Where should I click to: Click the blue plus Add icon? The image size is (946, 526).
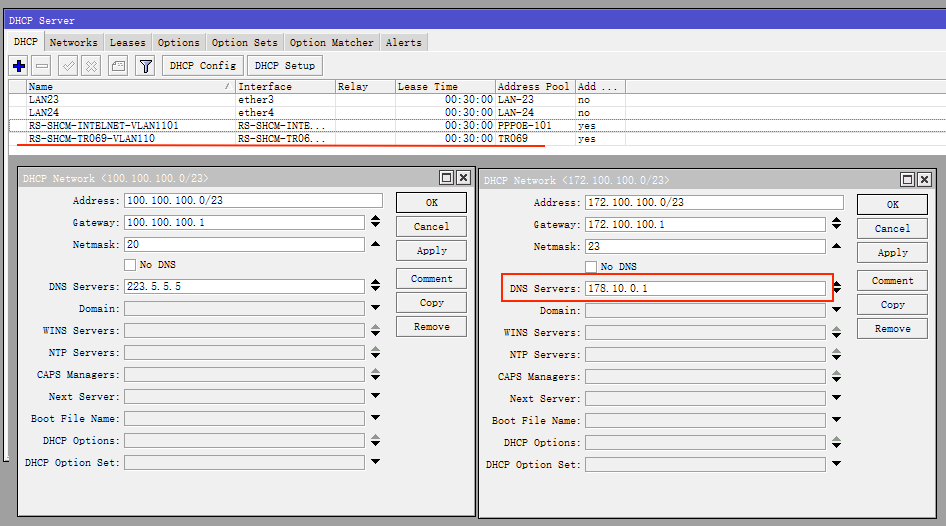[18, 66]
